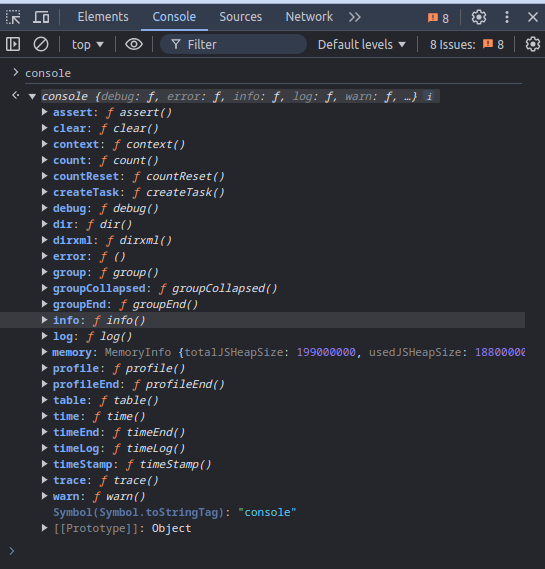545x569 pixels.
Task: Switch to the Elements tab
Action: [103, 17]
